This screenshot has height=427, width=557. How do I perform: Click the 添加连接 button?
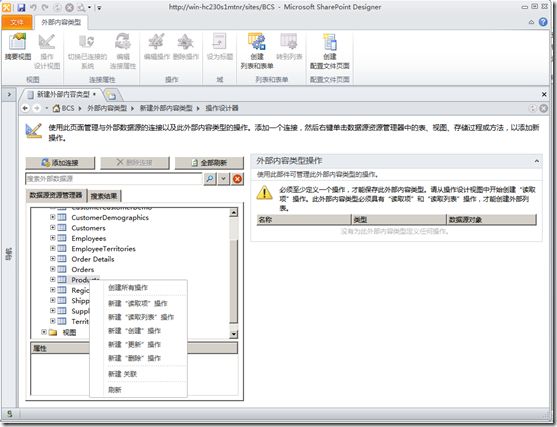[x=60, y=163]
